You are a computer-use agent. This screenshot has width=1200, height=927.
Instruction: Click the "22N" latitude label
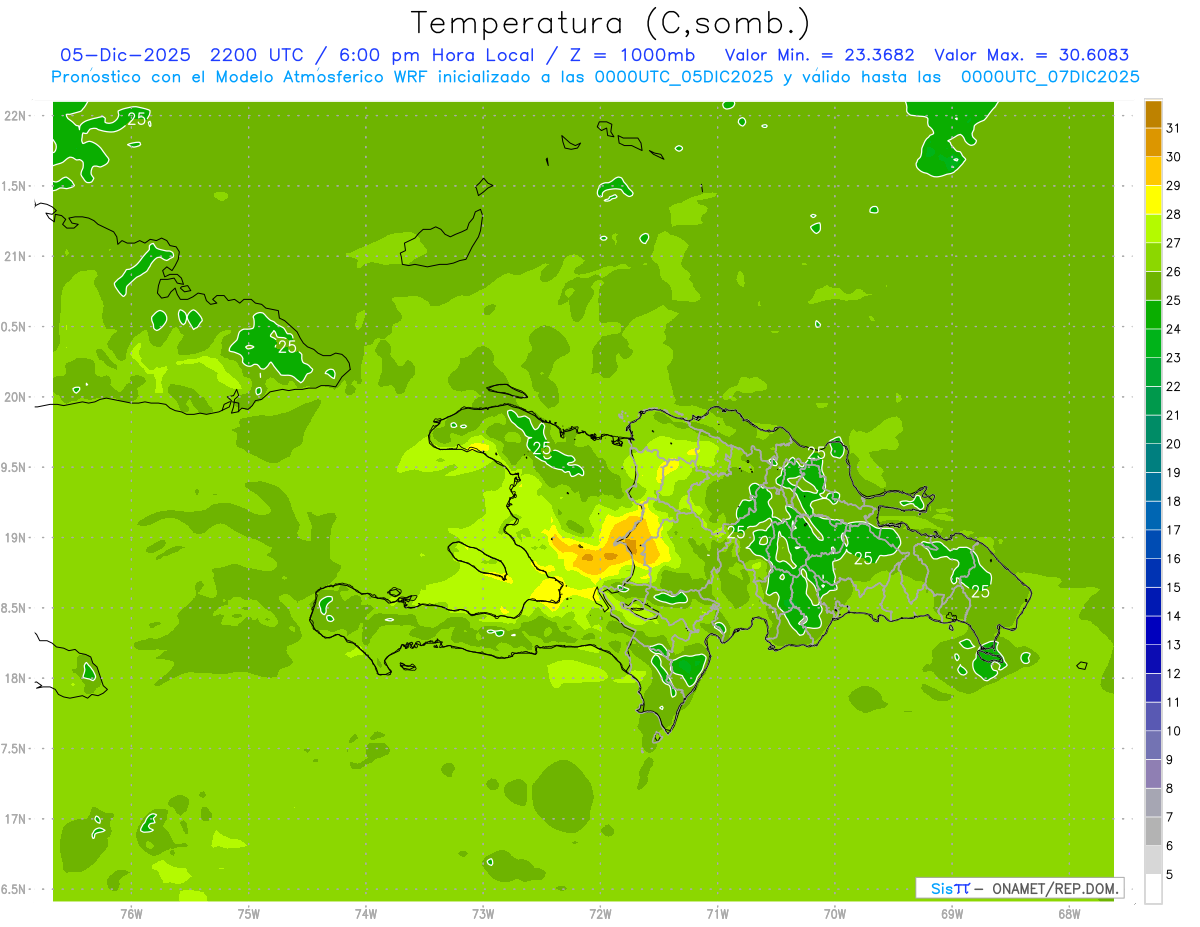(14, 116)
